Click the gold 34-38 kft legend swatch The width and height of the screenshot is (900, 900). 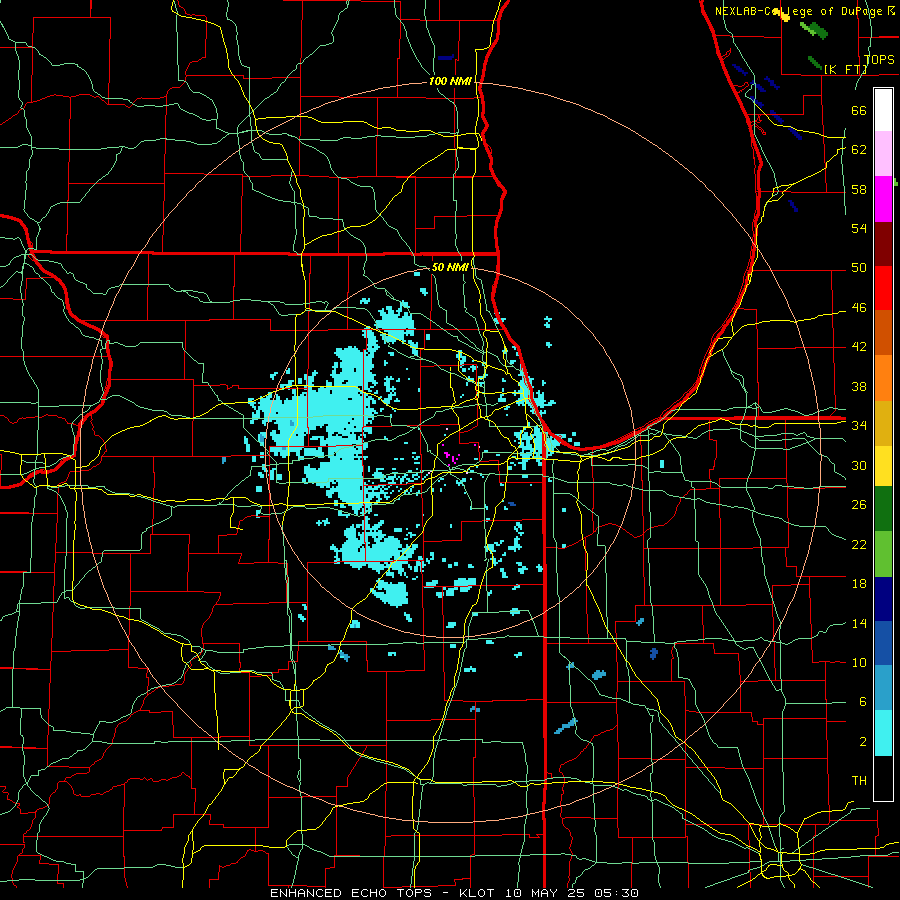(x=883, y=423)
